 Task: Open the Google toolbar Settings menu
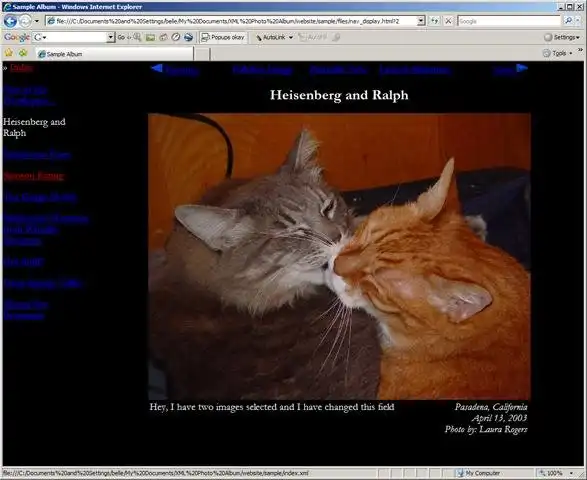[x=562, y=37]
